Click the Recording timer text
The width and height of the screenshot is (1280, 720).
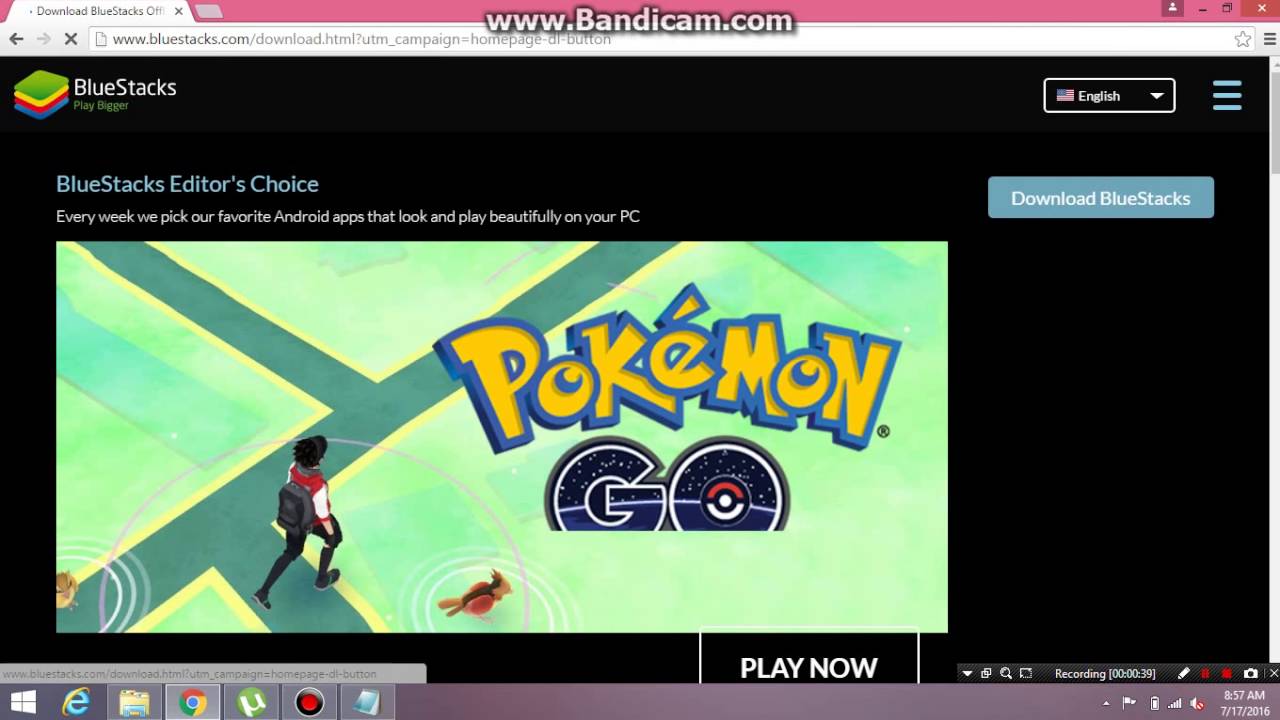pos(1105,674)
